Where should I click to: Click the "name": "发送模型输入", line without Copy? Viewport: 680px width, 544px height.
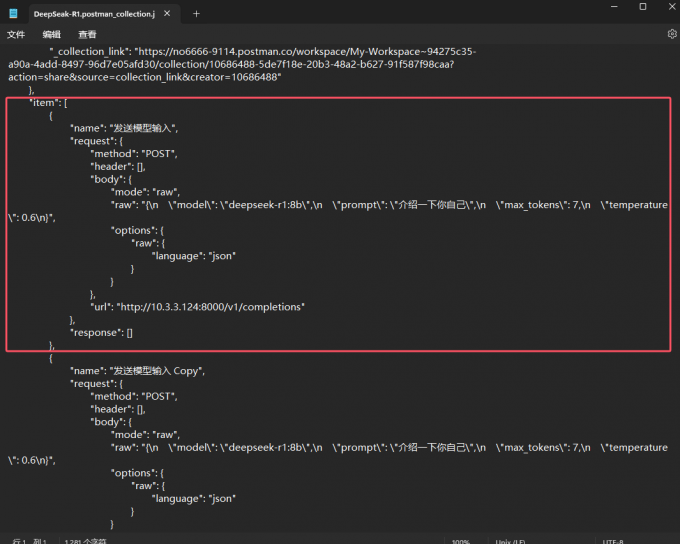coord(124,128)
